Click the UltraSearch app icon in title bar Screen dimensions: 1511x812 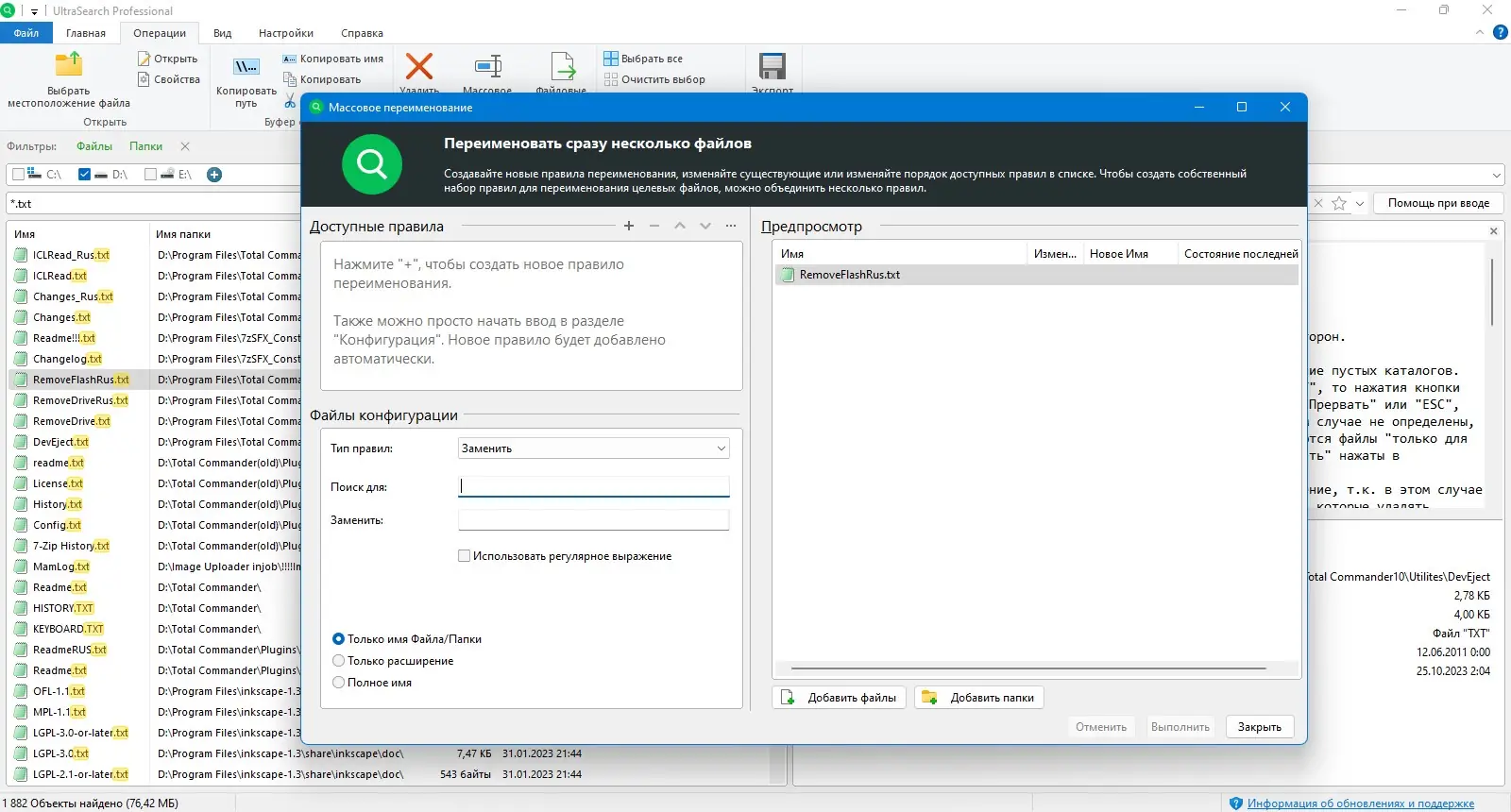[8, 10]
